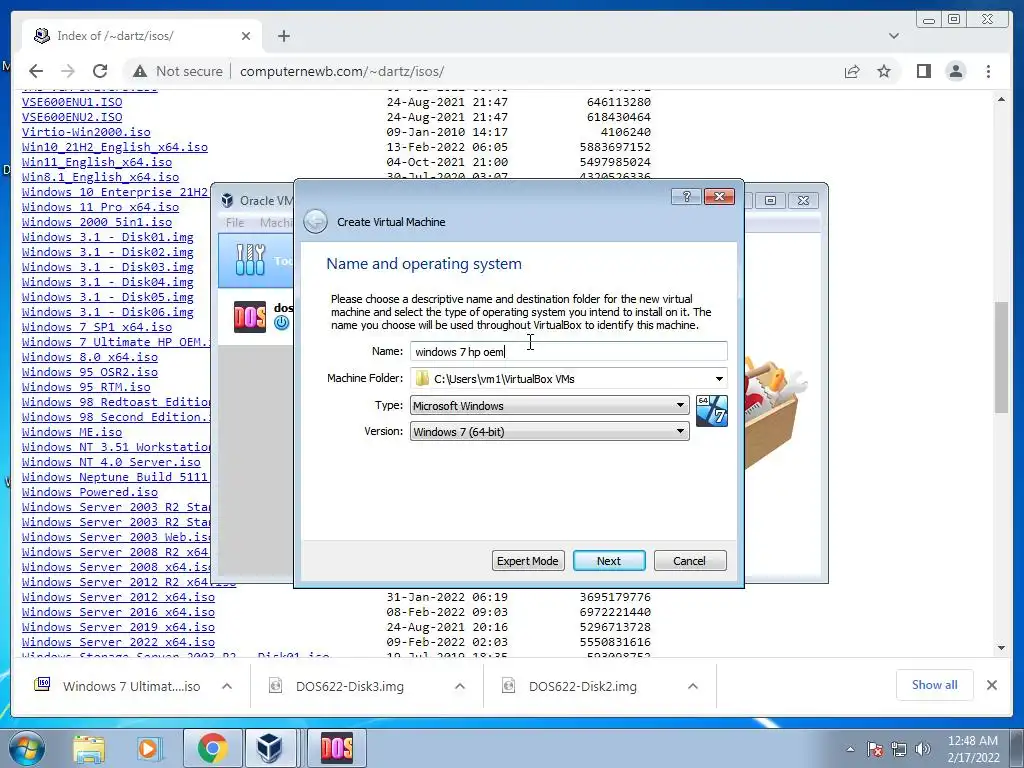Image resolution: width=1024 pixels, height=768 pixels.
Task: Bookmark this page with star icon
Action: coord(884,71)
